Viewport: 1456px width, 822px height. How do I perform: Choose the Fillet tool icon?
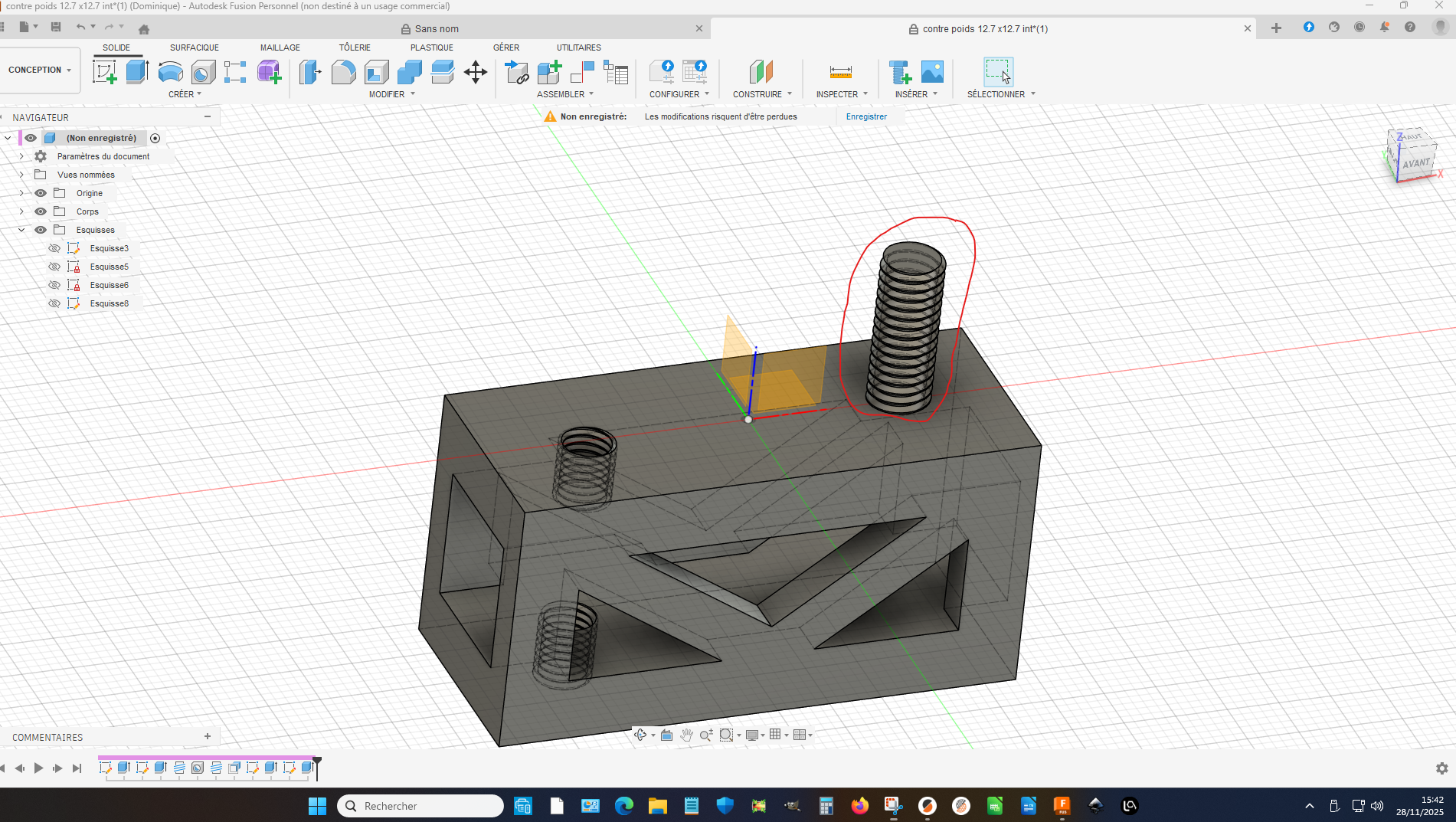343,73
